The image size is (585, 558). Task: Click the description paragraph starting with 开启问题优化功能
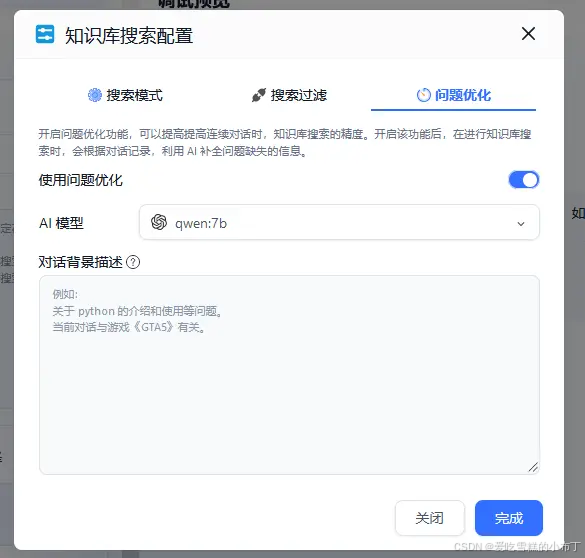point(285,142)
